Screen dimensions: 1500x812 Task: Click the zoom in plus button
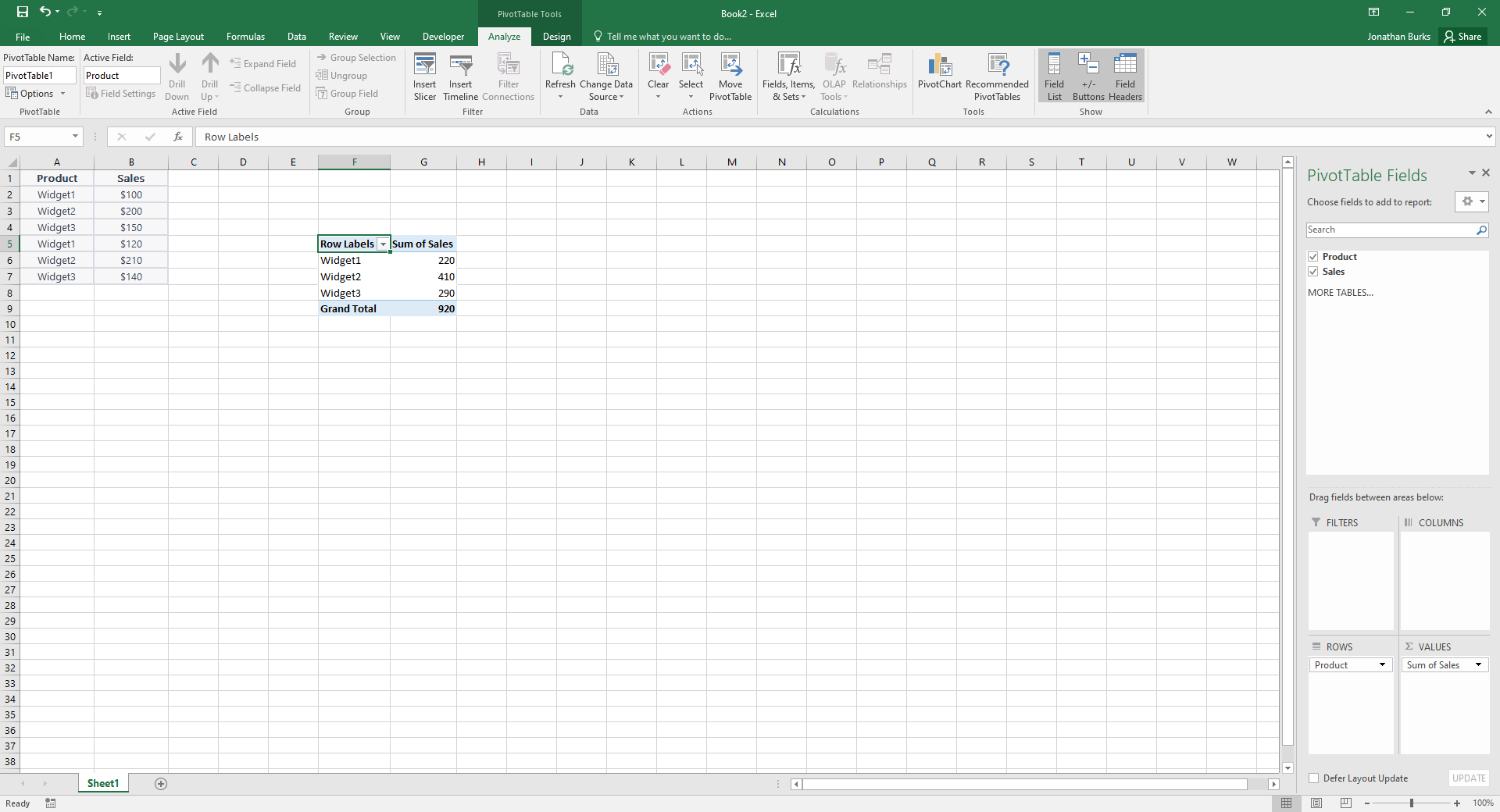(1457, 803)
